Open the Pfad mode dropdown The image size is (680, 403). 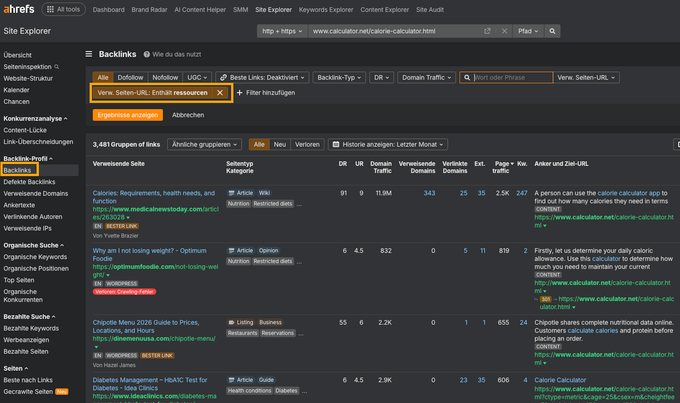528,31
